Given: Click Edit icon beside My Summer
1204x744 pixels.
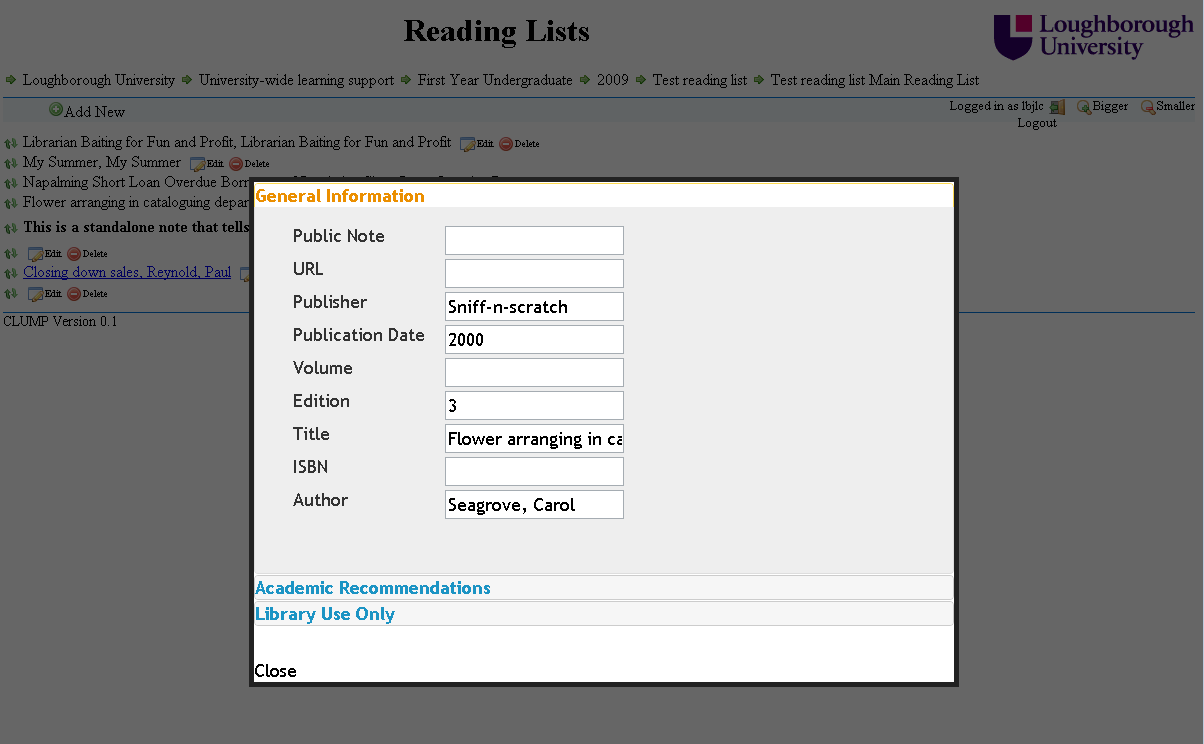Looking at the screenshot, I should point(198,164).
